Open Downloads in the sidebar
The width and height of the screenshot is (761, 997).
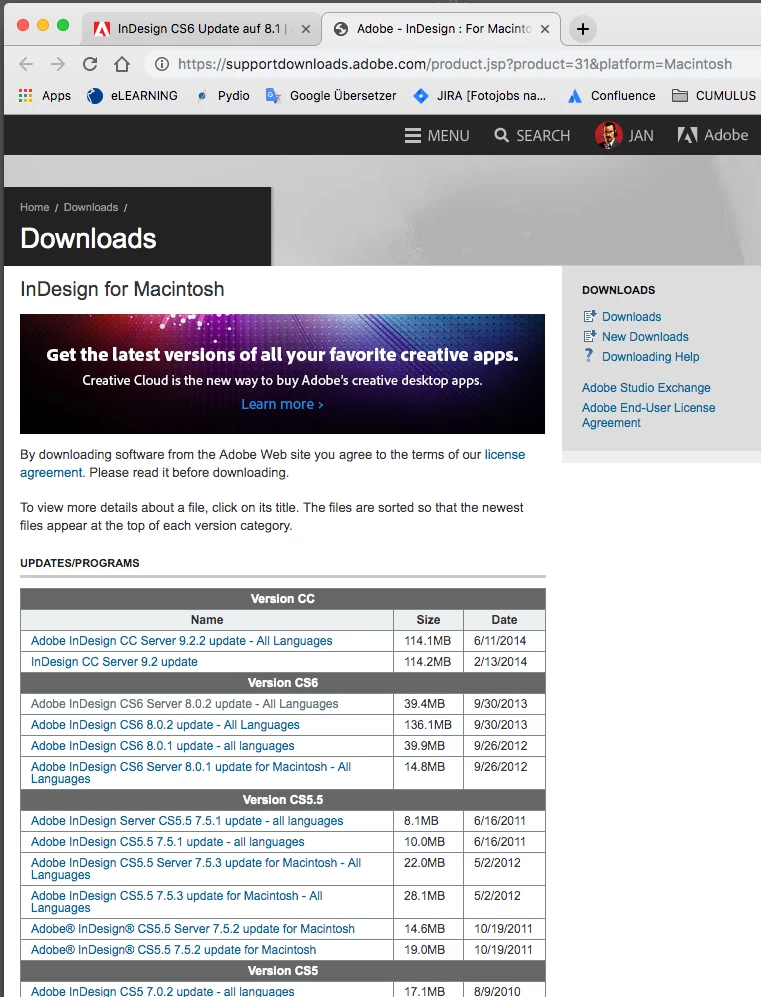click(x=631, y=317)
